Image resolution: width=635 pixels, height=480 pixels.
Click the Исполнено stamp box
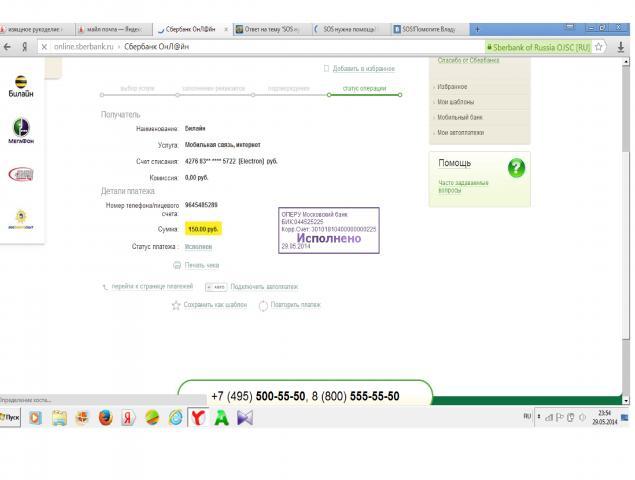pos(329,230)
